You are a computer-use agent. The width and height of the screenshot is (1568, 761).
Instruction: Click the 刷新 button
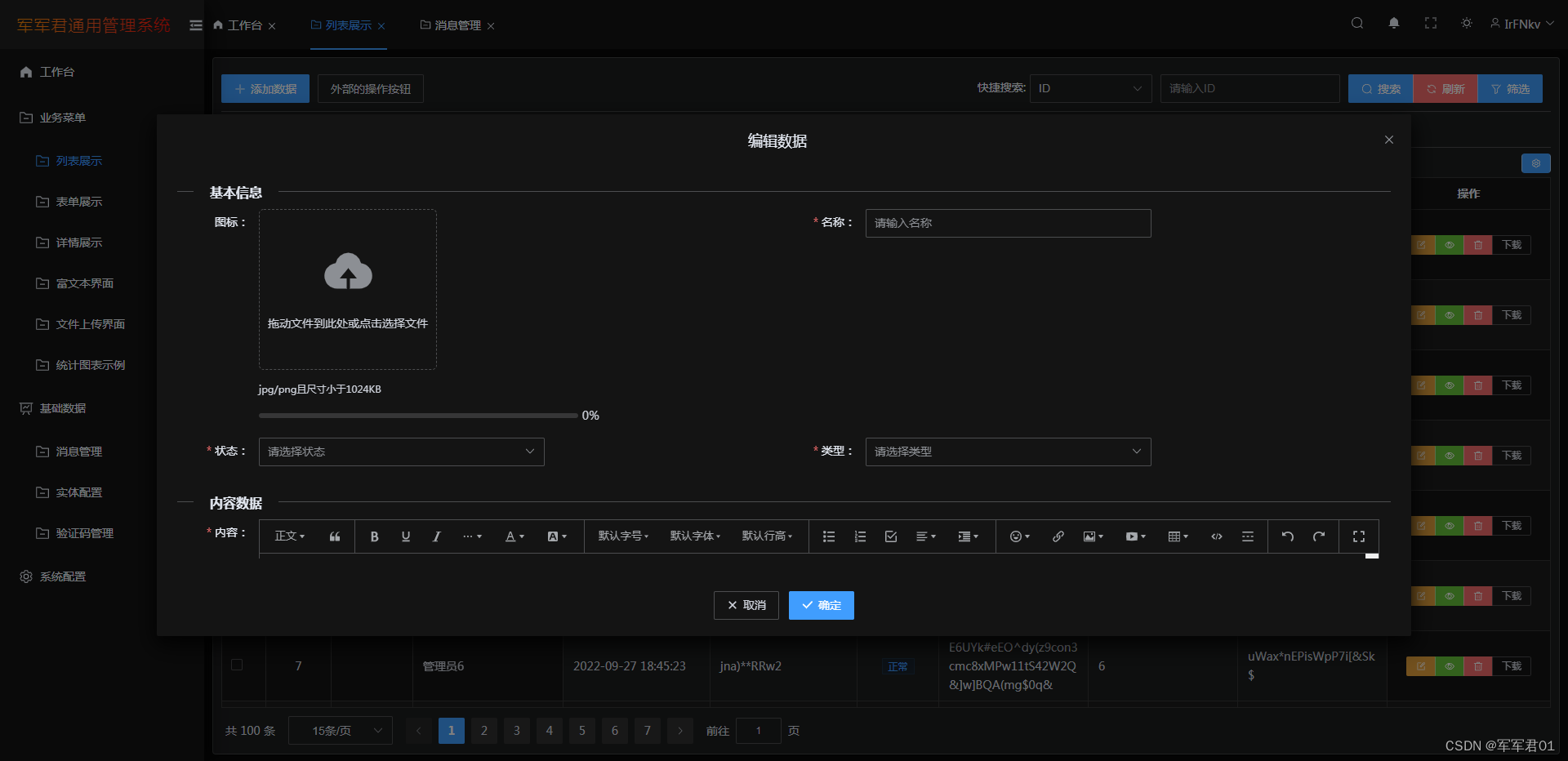pyautogui.click(x=1445, y=88)
